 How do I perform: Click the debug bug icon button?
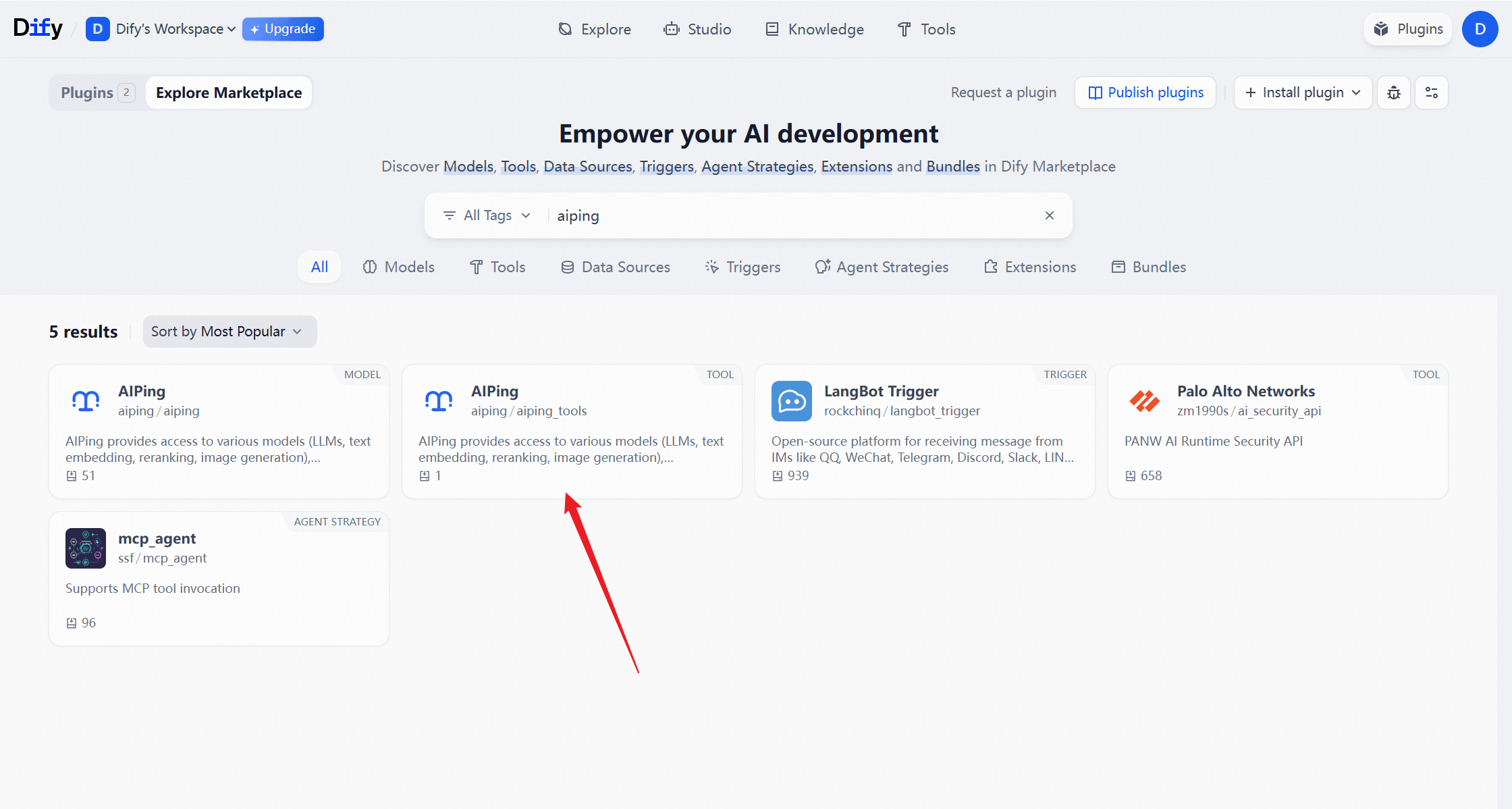1393,93
